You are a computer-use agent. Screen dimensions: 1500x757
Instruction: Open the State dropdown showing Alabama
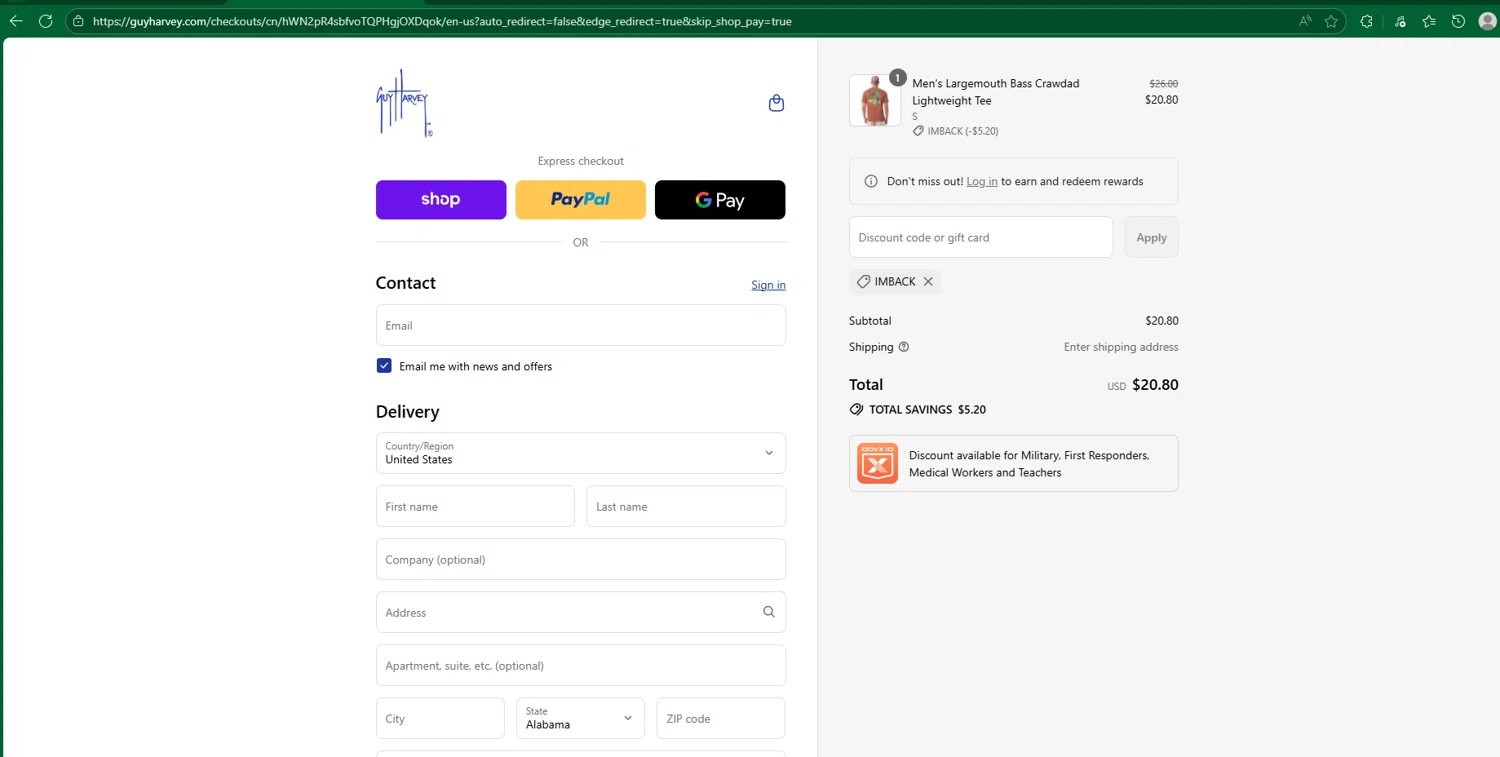(580, 718)
